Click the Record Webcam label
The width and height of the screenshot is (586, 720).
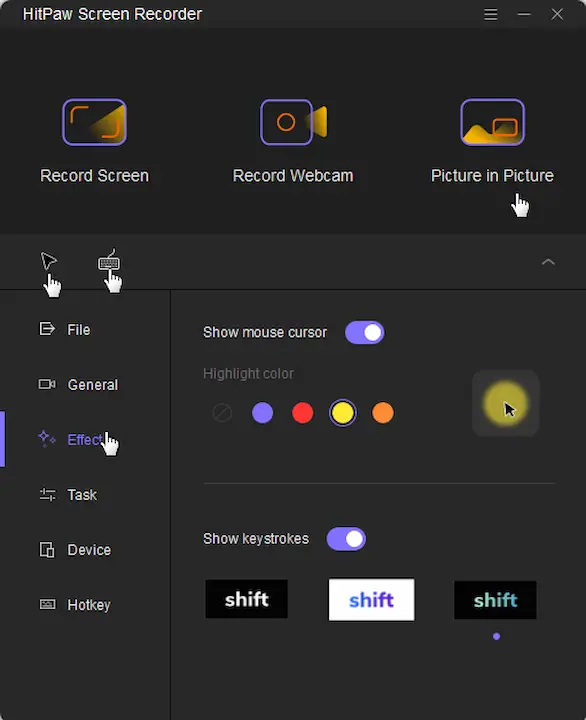click(293, 176)
